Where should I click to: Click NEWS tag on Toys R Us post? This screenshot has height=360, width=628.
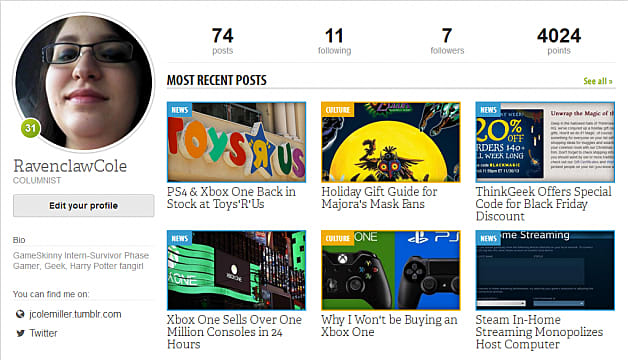click(x=180, y=110)
